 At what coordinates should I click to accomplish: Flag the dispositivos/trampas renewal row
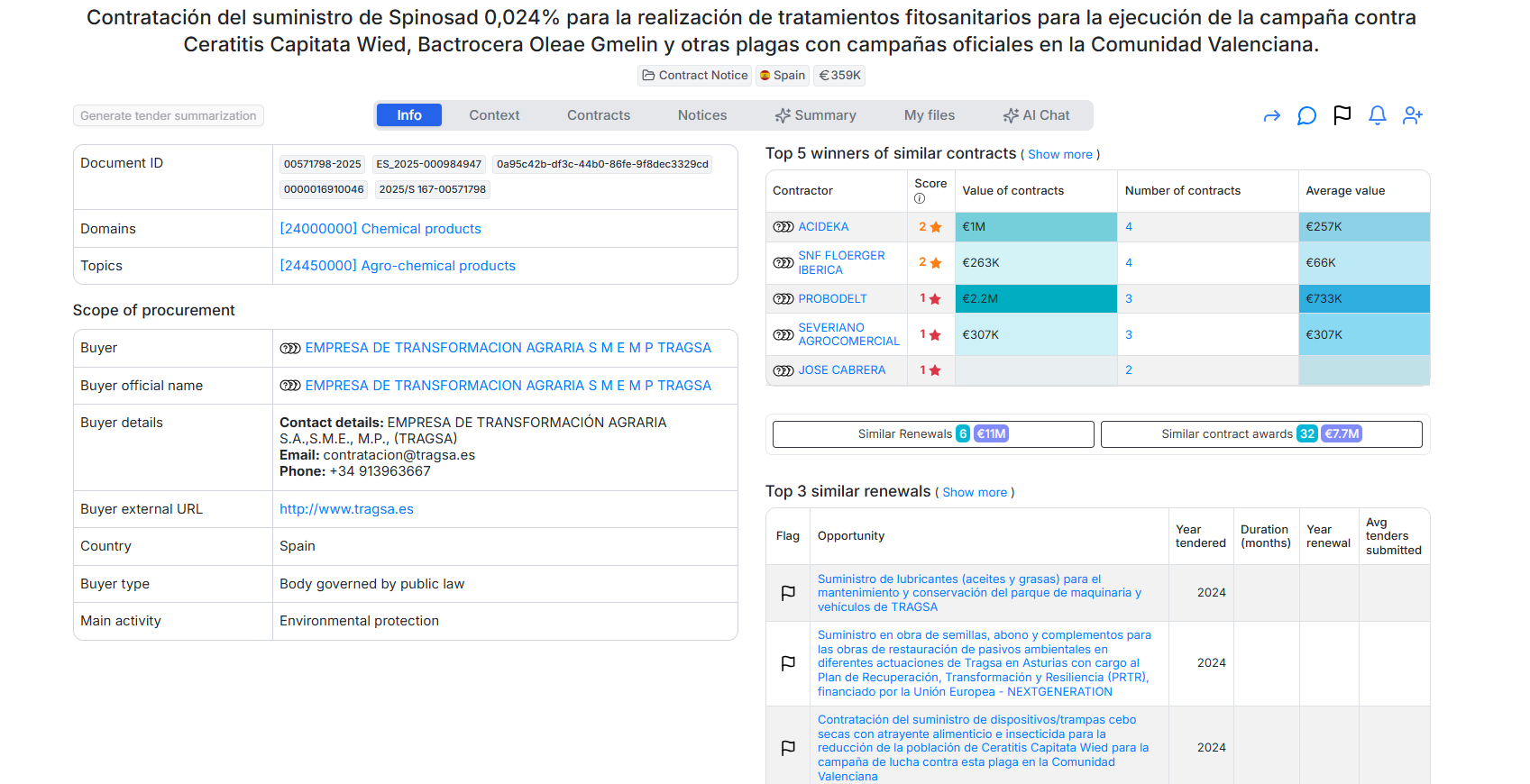(x=788, y=748)
